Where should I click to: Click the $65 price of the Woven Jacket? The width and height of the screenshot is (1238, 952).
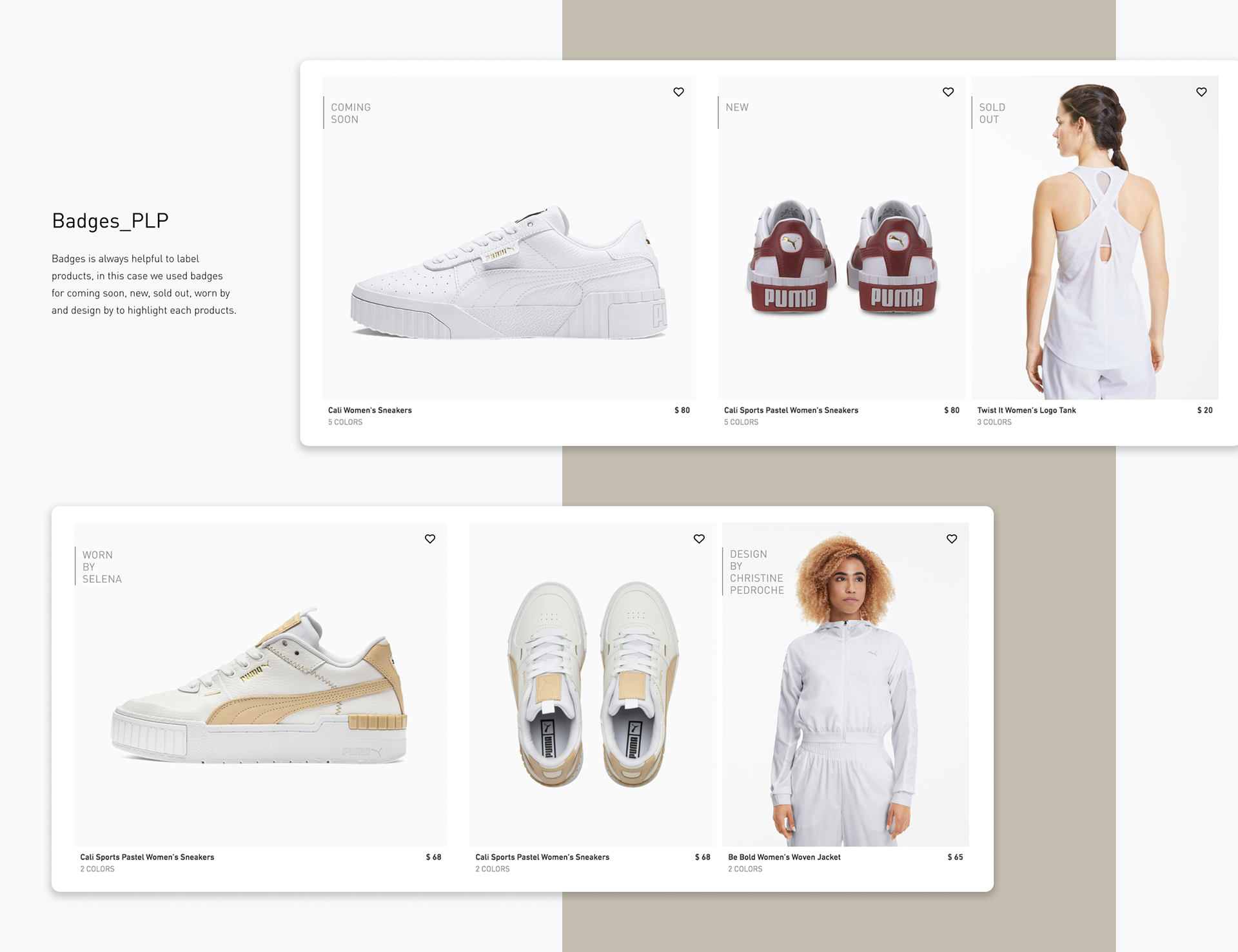[955, 857]
